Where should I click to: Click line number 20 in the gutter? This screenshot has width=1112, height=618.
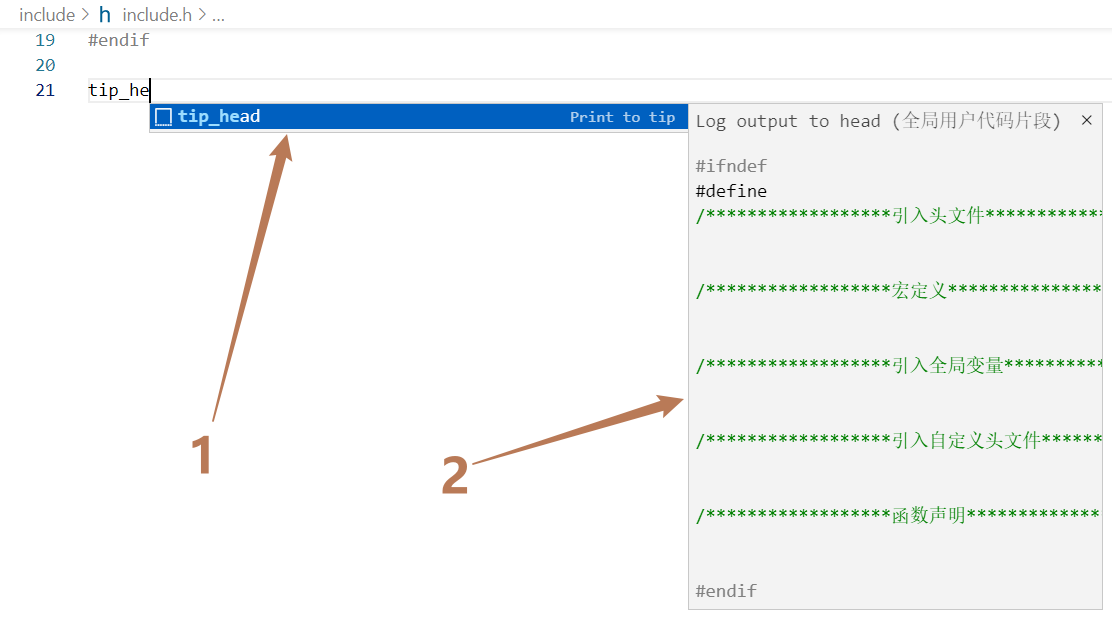point(45,66)
